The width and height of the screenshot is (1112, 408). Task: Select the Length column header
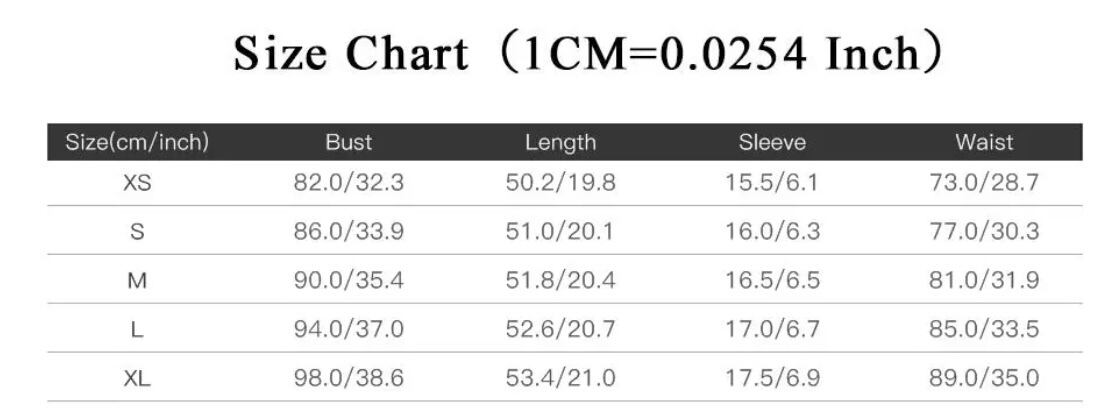click(560, 143)
